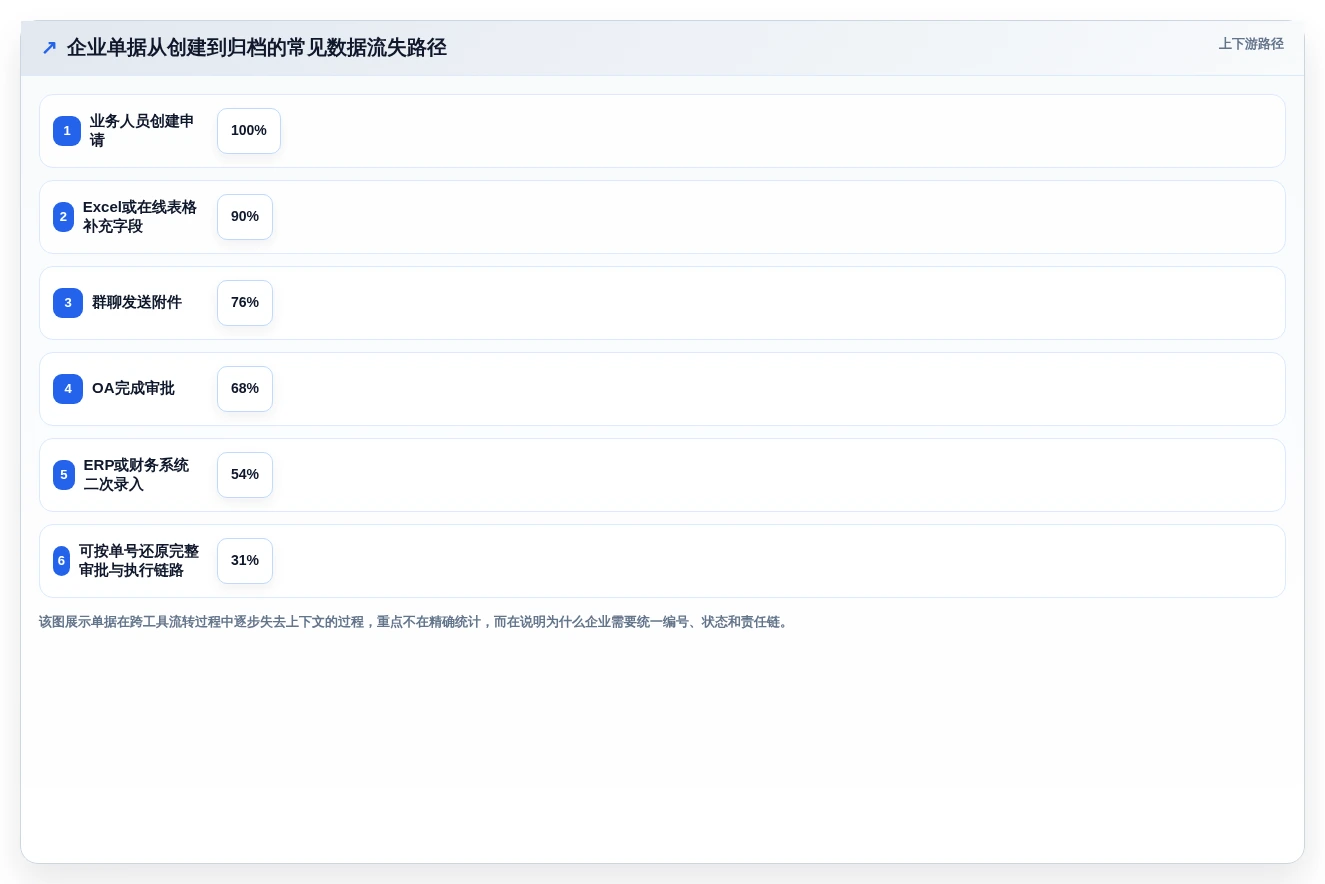Select the 76% value chip

[x=245, y=303]
